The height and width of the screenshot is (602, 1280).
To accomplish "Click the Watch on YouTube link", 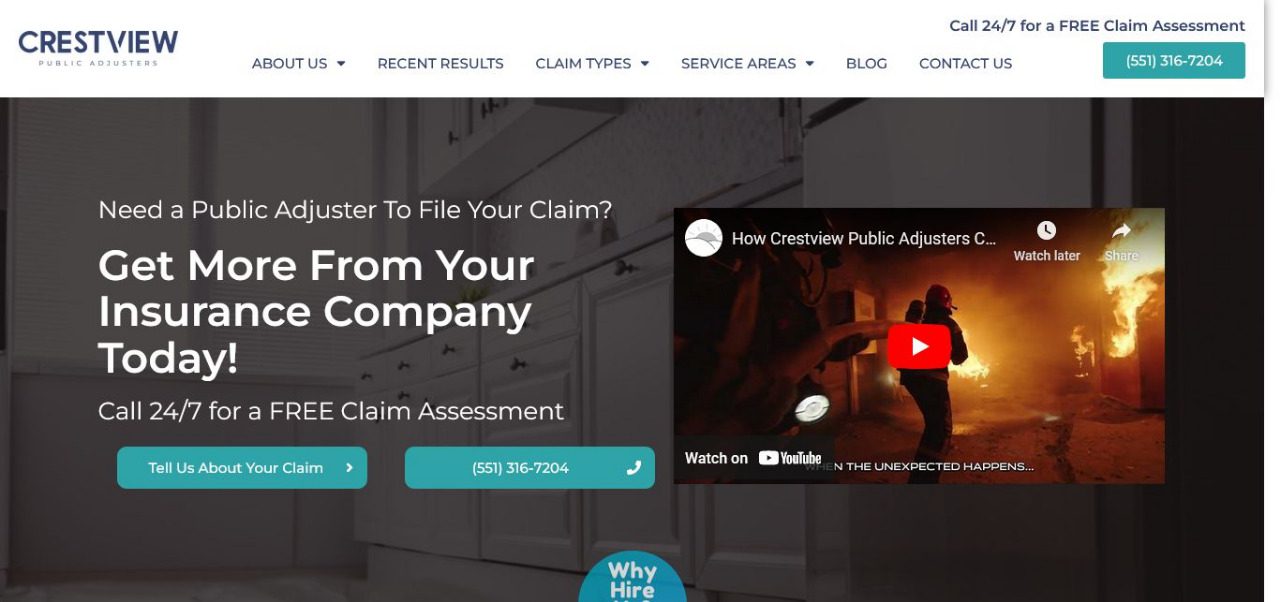I will point(753,458).
